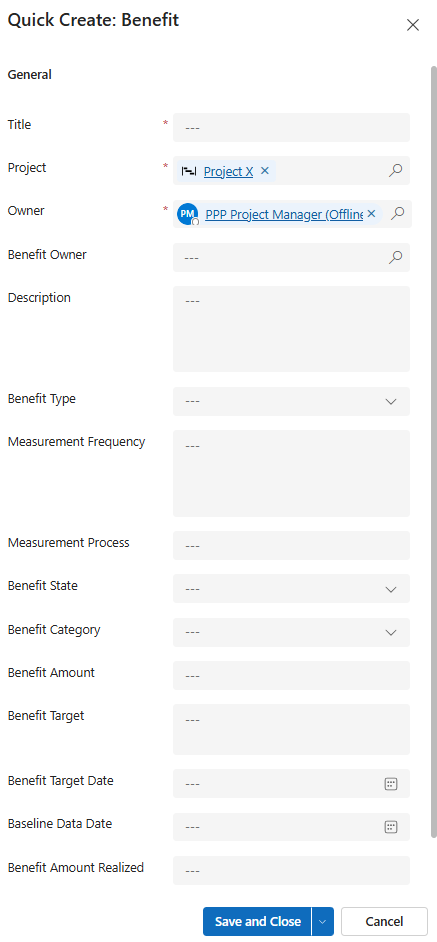Screen dimensions: 437x942
Task: Click the Description text area
Action: click(x=292, y=329)
